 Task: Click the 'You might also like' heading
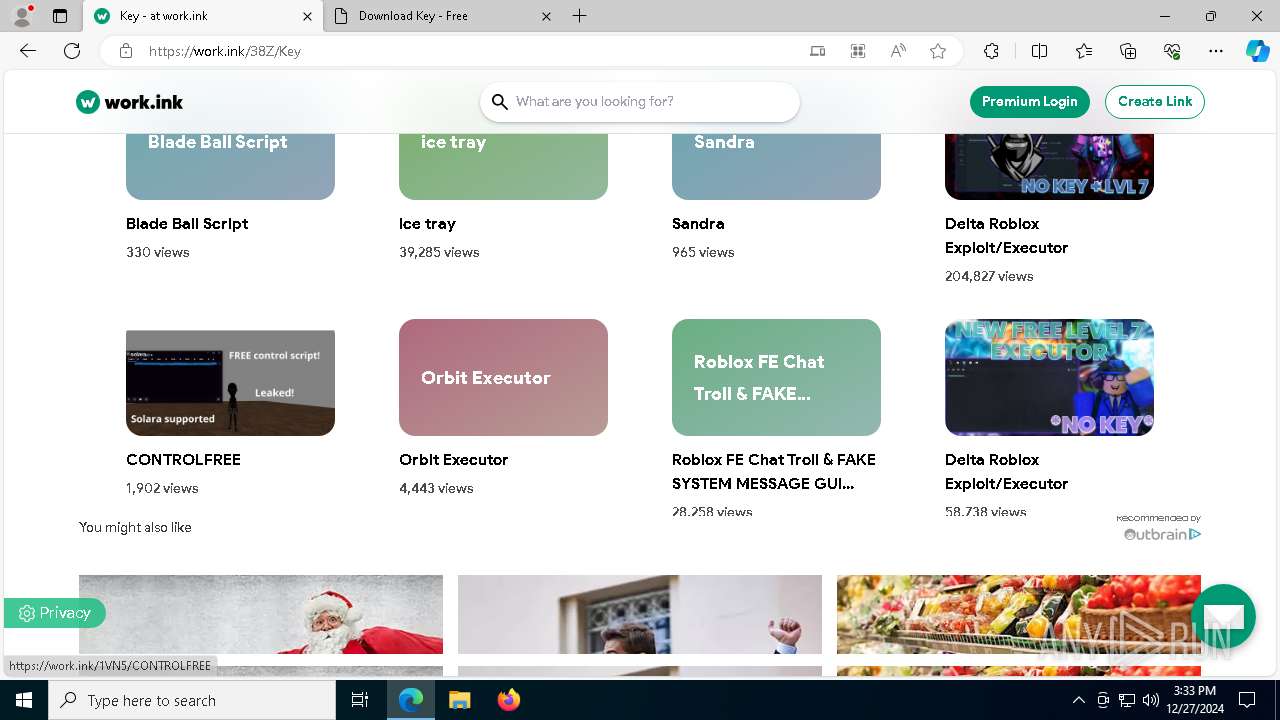click(135, 527)
